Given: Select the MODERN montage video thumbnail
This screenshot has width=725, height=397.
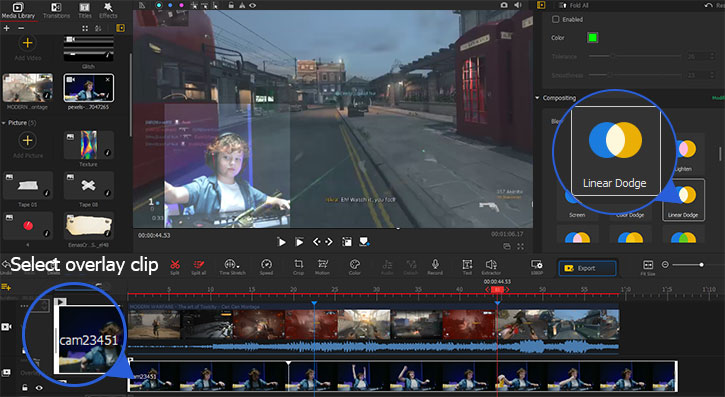Looking at the screenshot, I should (28, 87).
